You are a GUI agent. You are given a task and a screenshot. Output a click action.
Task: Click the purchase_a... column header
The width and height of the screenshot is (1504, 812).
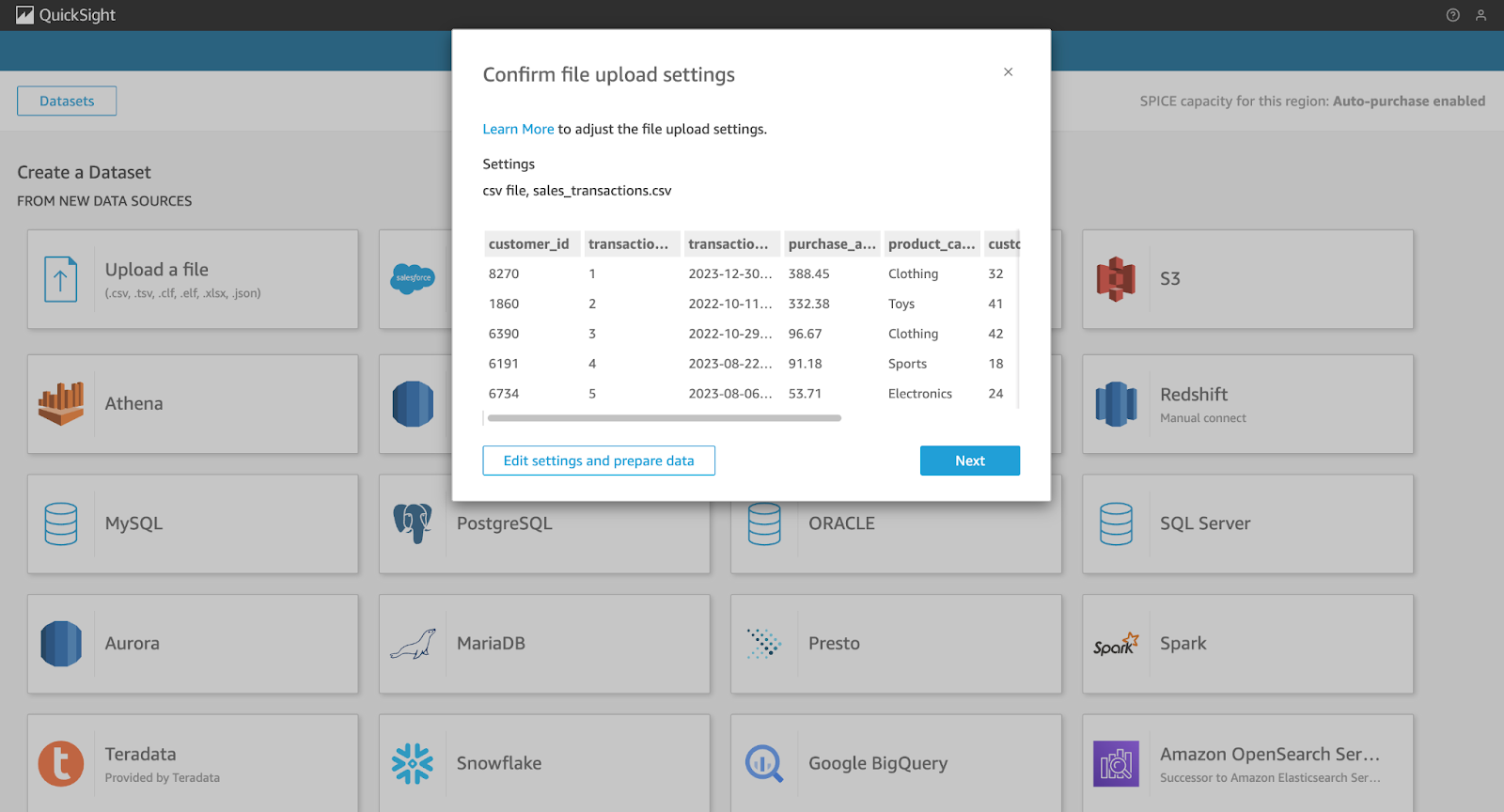coord(832,244)
